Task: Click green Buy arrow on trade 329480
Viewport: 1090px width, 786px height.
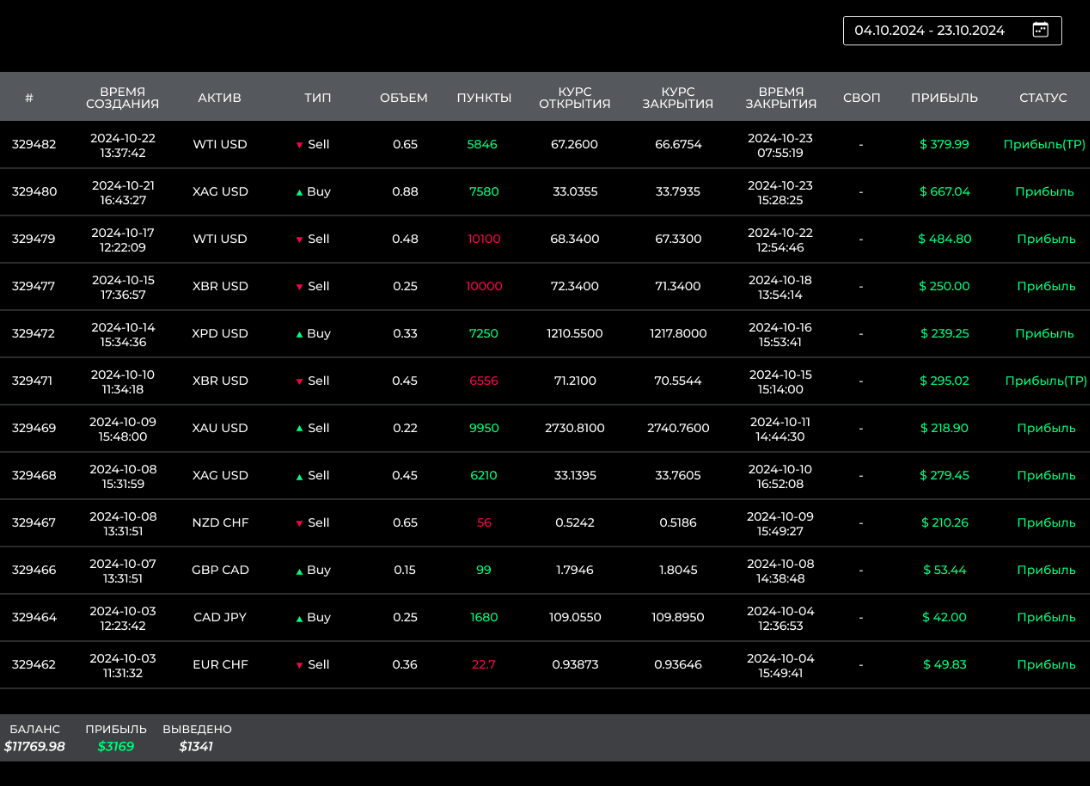Action: pyautogui.click(x=299, y=192)
